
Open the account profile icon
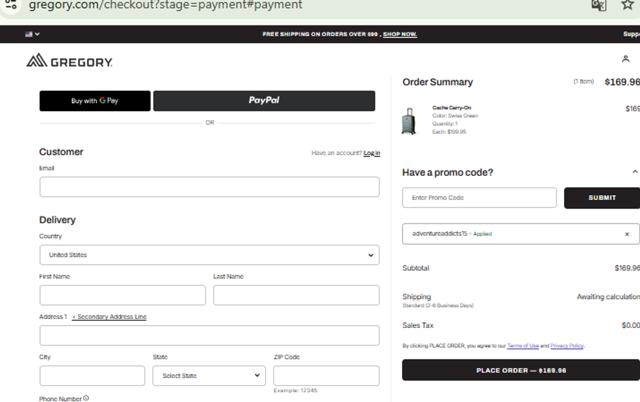(625, 59)
